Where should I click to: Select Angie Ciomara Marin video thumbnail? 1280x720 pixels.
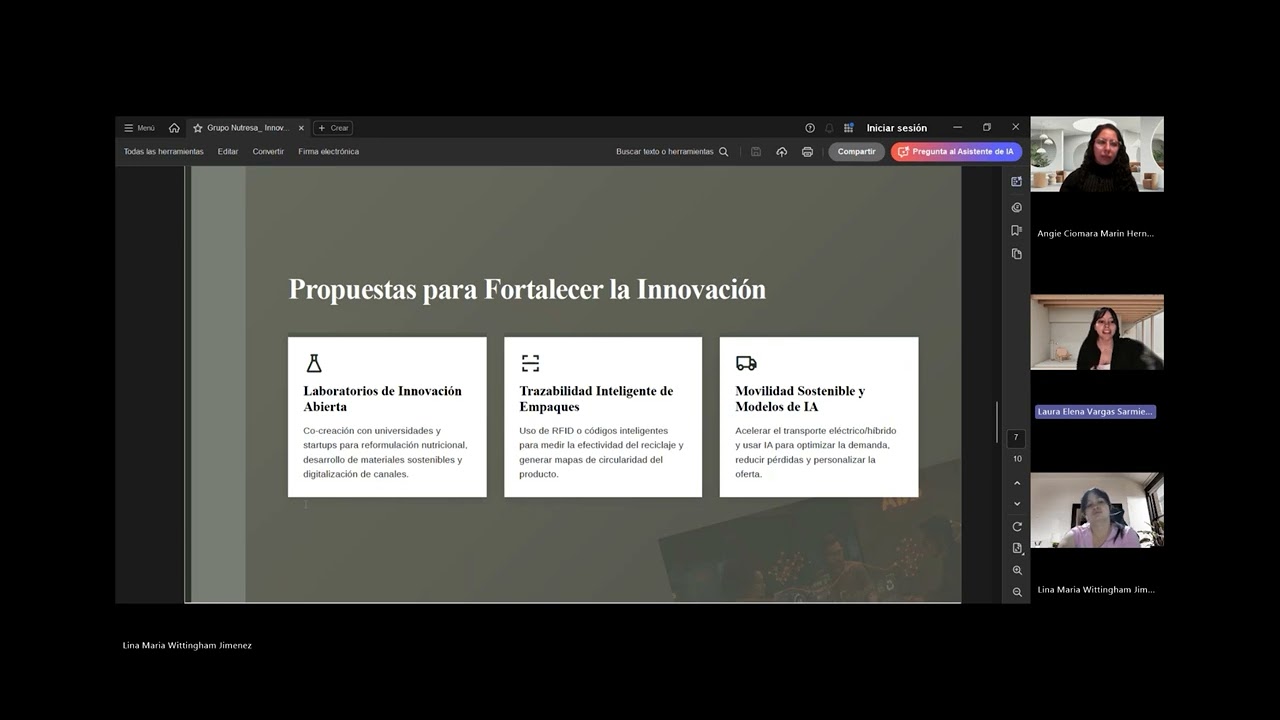(x=1097, y=154)
